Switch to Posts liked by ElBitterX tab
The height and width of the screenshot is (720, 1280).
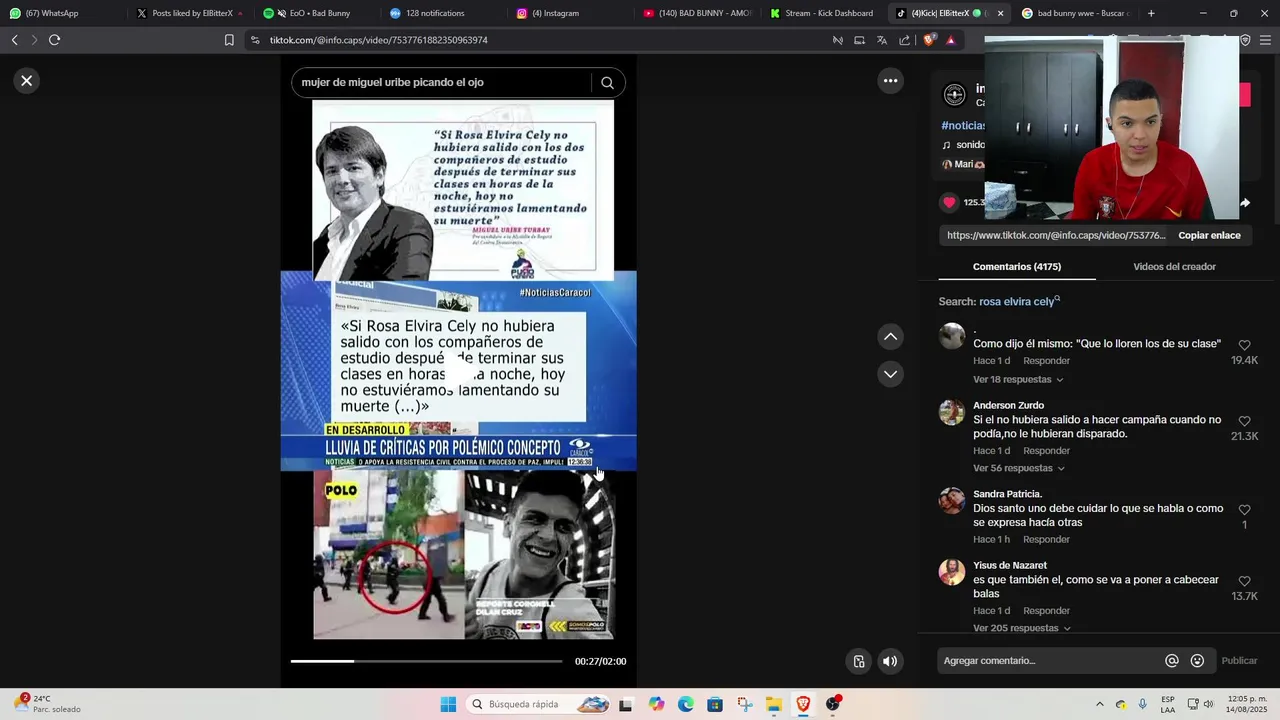(x=188, y=13)
